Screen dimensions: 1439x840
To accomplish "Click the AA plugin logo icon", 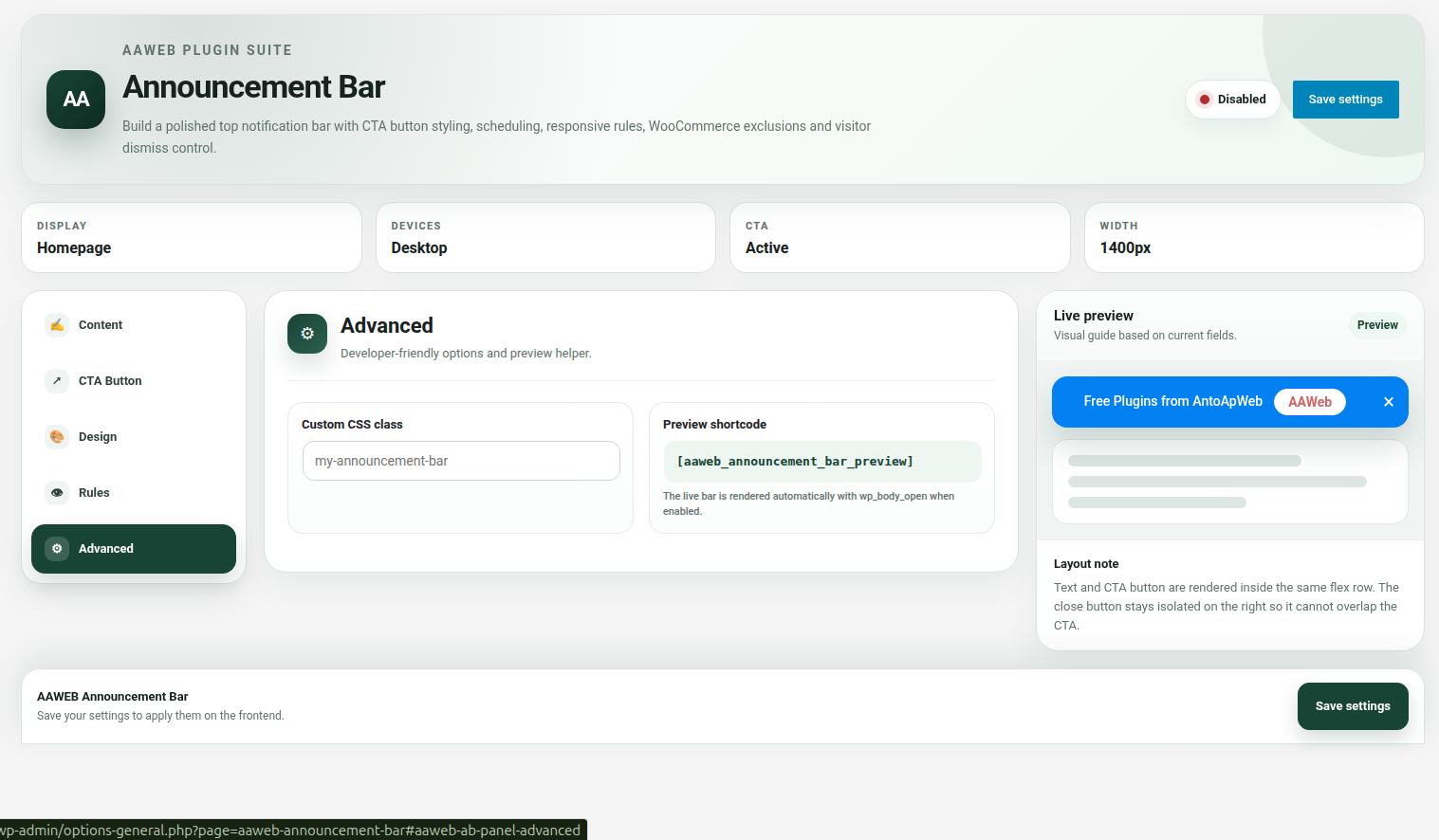I will pos(76,100).
